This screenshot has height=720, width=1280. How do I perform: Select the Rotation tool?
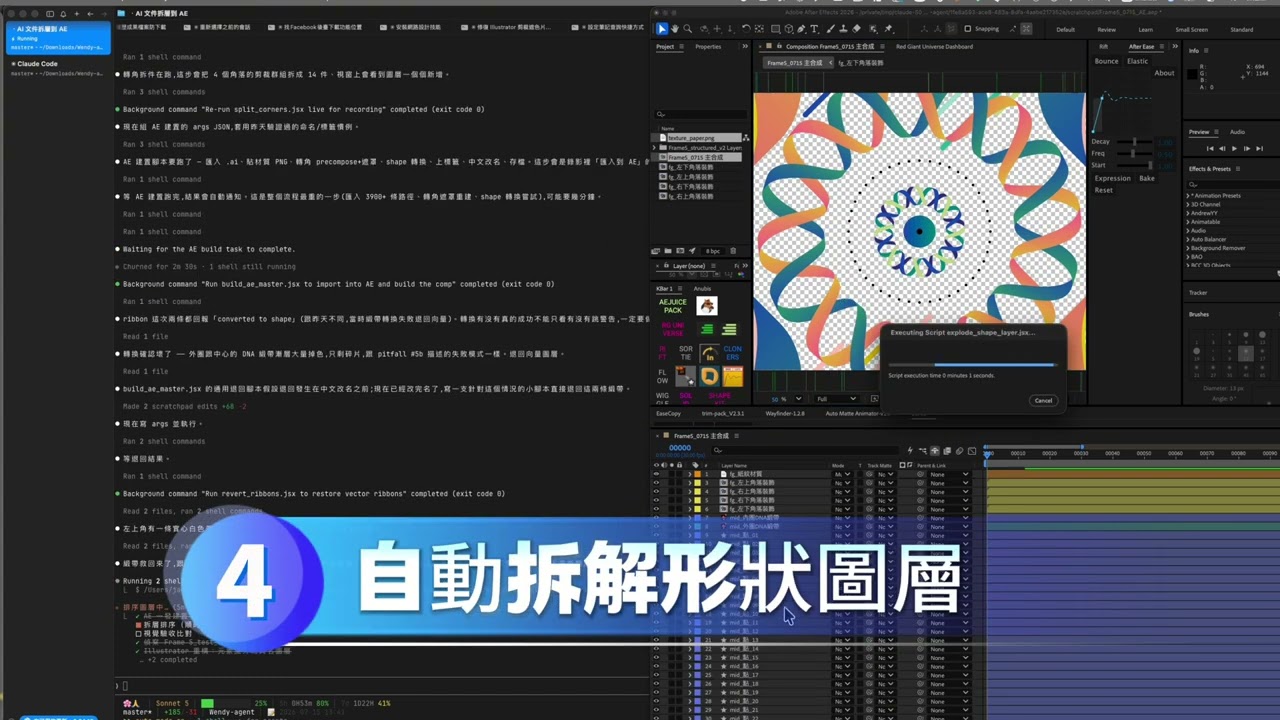click(746, 29)
